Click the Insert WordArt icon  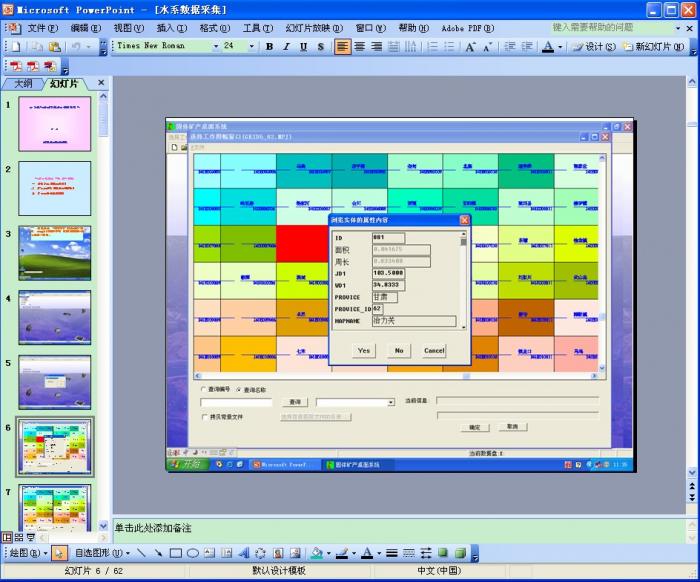243,553
